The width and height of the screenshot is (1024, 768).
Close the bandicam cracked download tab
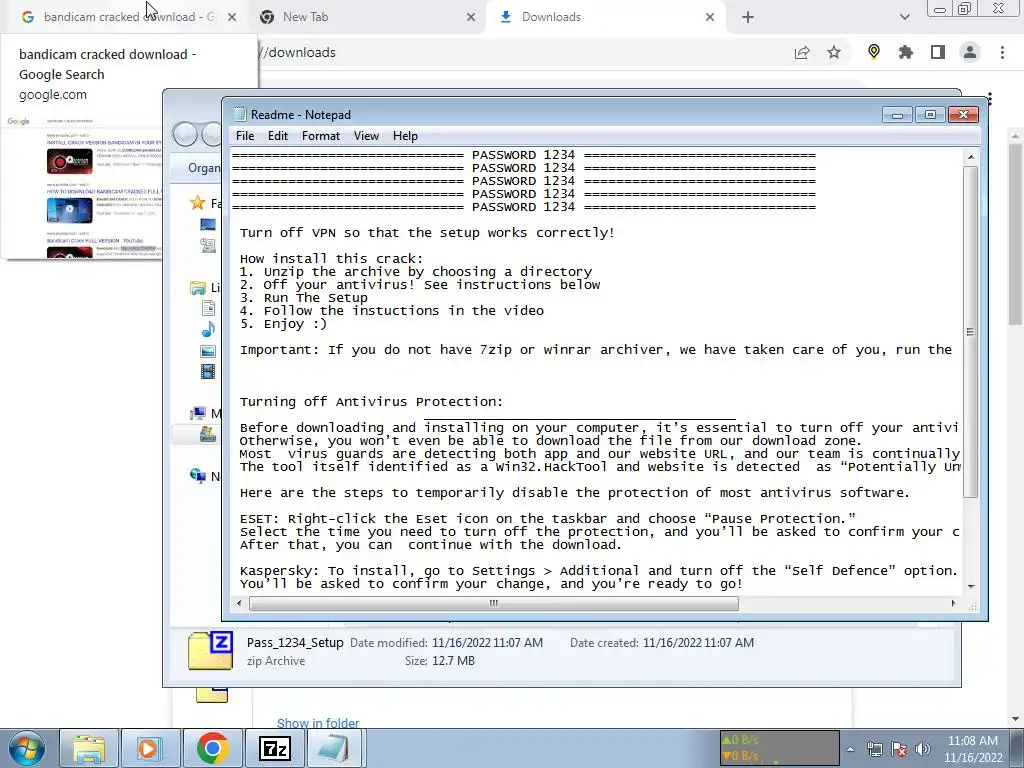coord(232,17)
